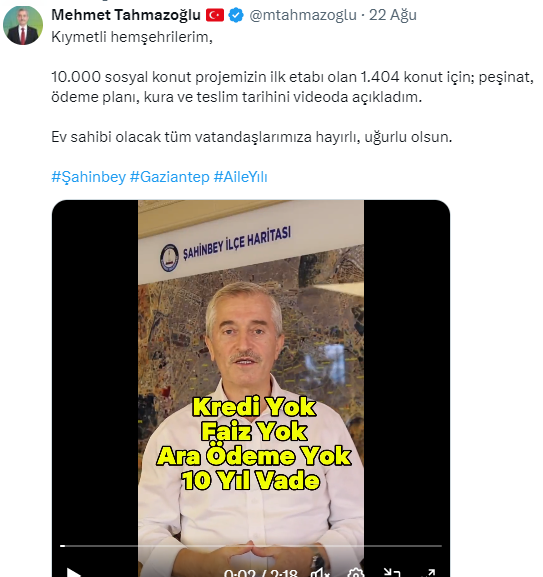The image size is (543, 577).
Task: Play the video with the play button
Action: click(73, 572)
